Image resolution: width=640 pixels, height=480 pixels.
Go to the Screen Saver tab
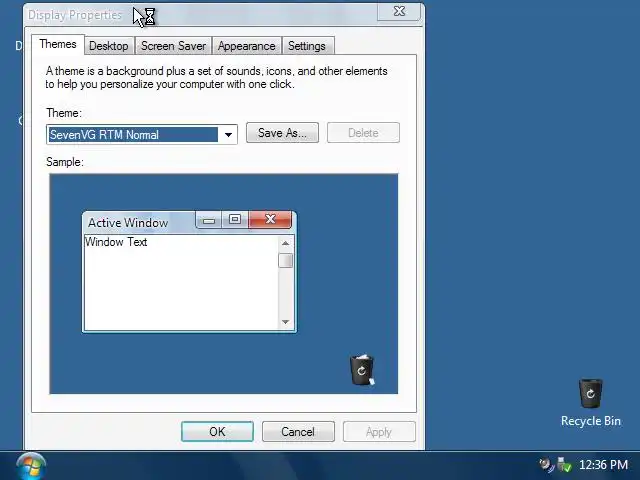[173, 46]
